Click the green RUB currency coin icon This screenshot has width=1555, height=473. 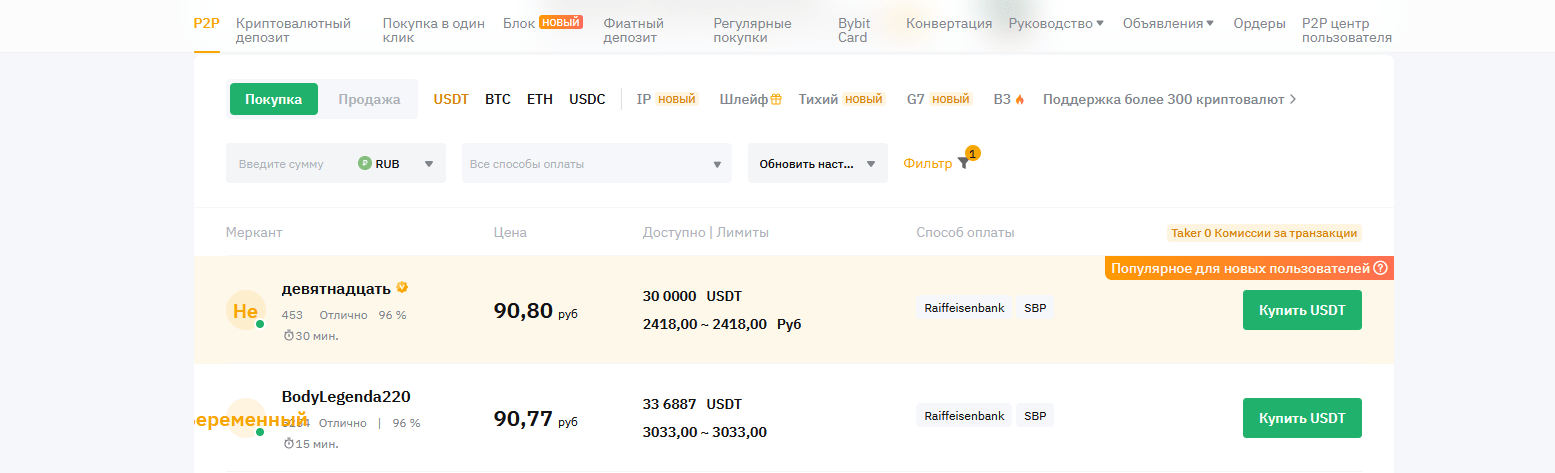pyautogui.click(x=365, y=164)
